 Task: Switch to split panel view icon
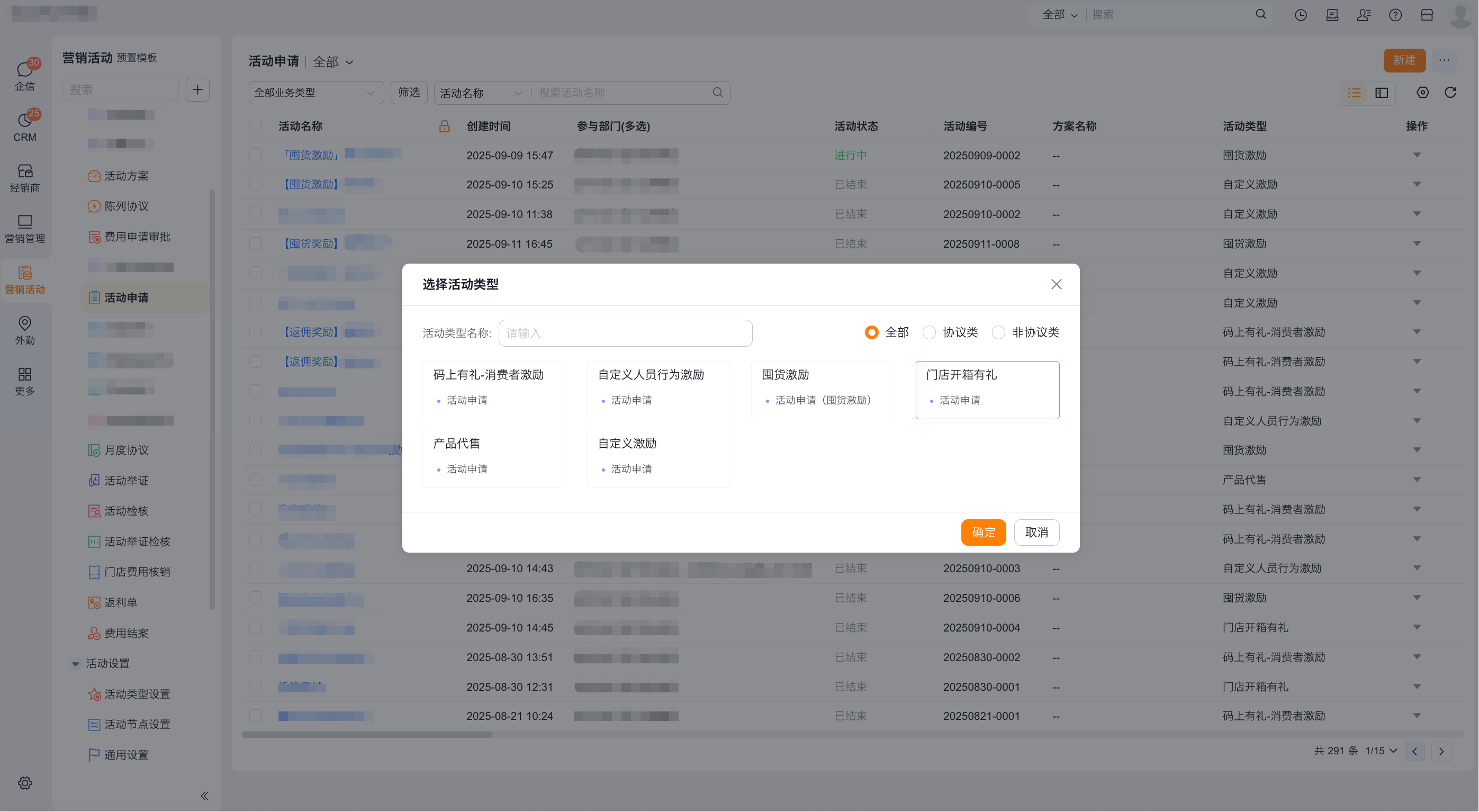click(1382, 93)
